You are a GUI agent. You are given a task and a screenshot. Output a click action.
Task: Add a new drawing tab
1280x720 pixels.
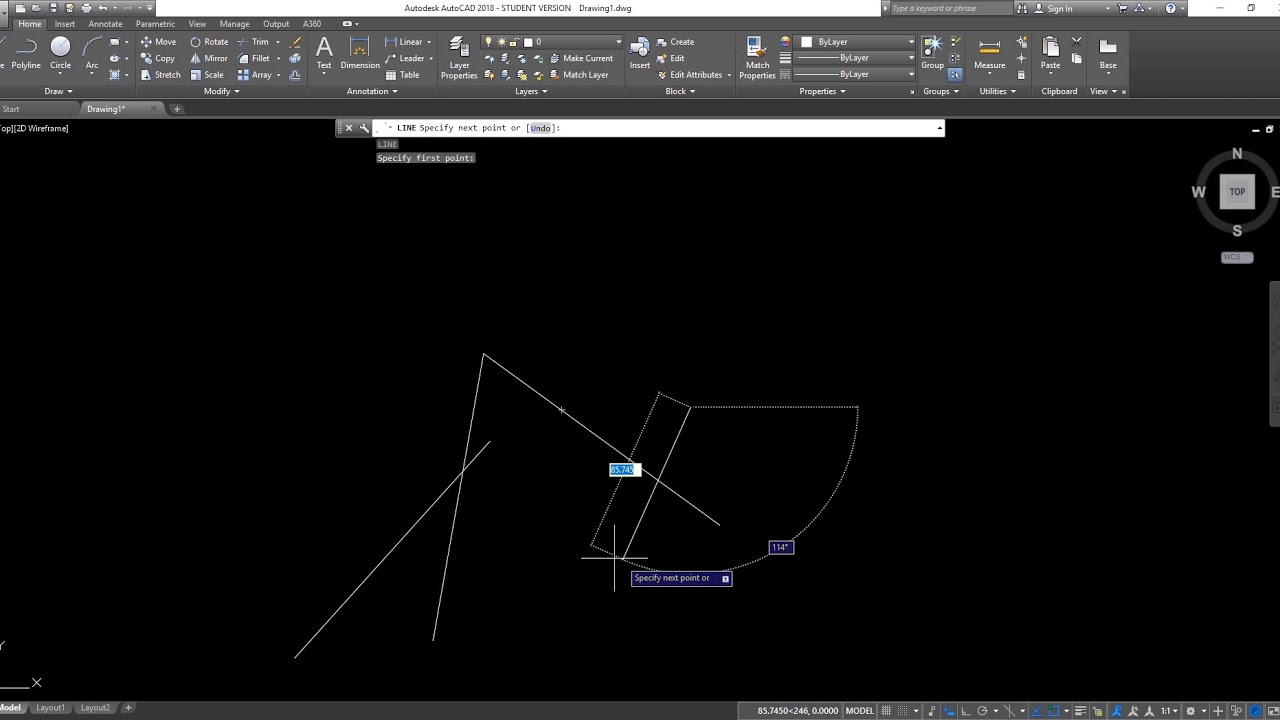pos(177,109)
